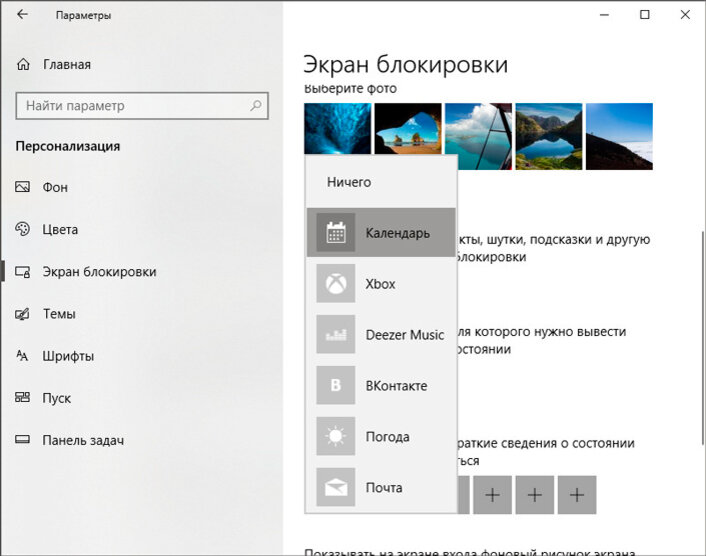
Task: Choose Ничего in the app list
Action: pos(381,182)
